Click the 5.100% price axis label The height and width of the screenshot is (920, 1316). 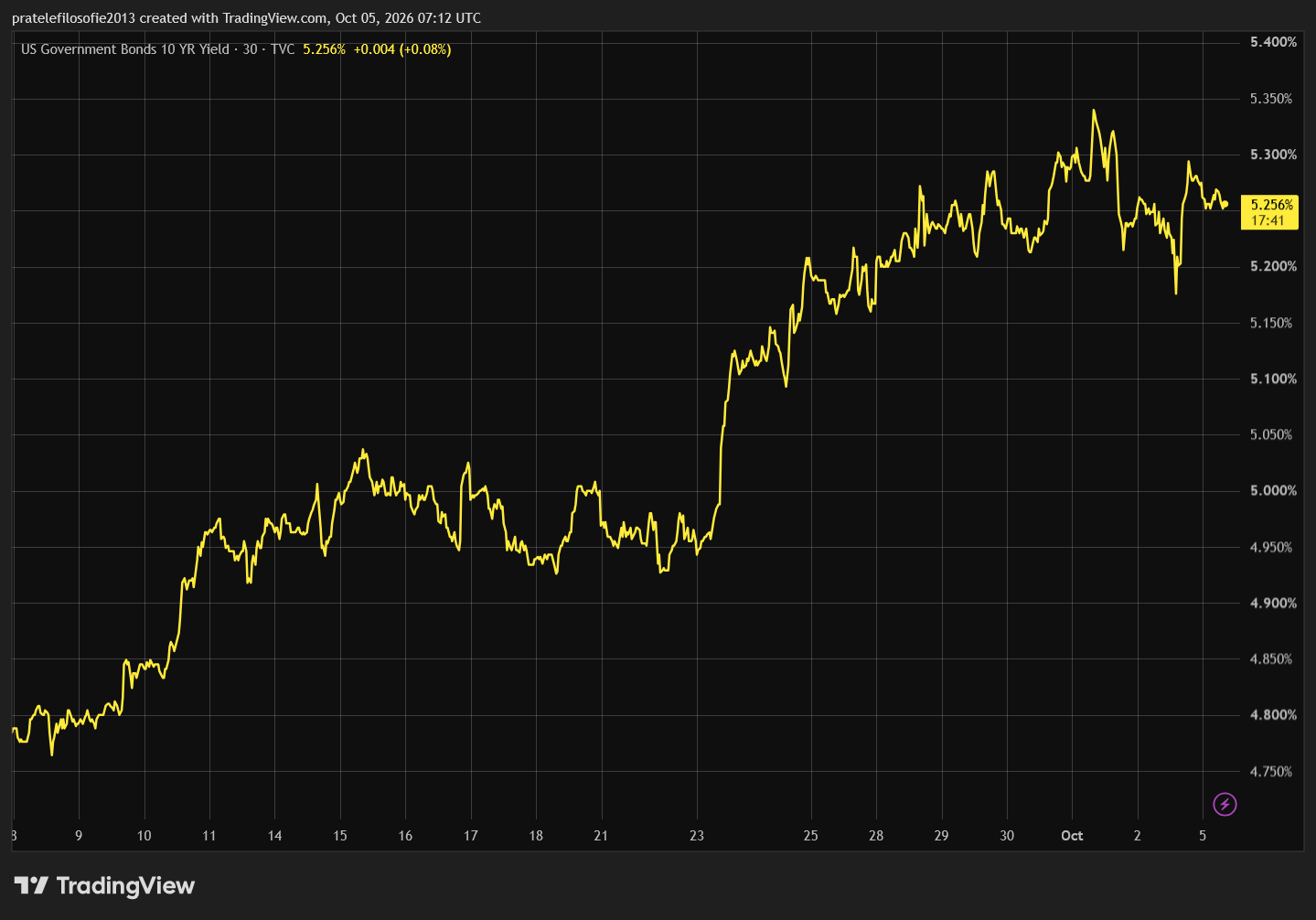point(1273,379)
